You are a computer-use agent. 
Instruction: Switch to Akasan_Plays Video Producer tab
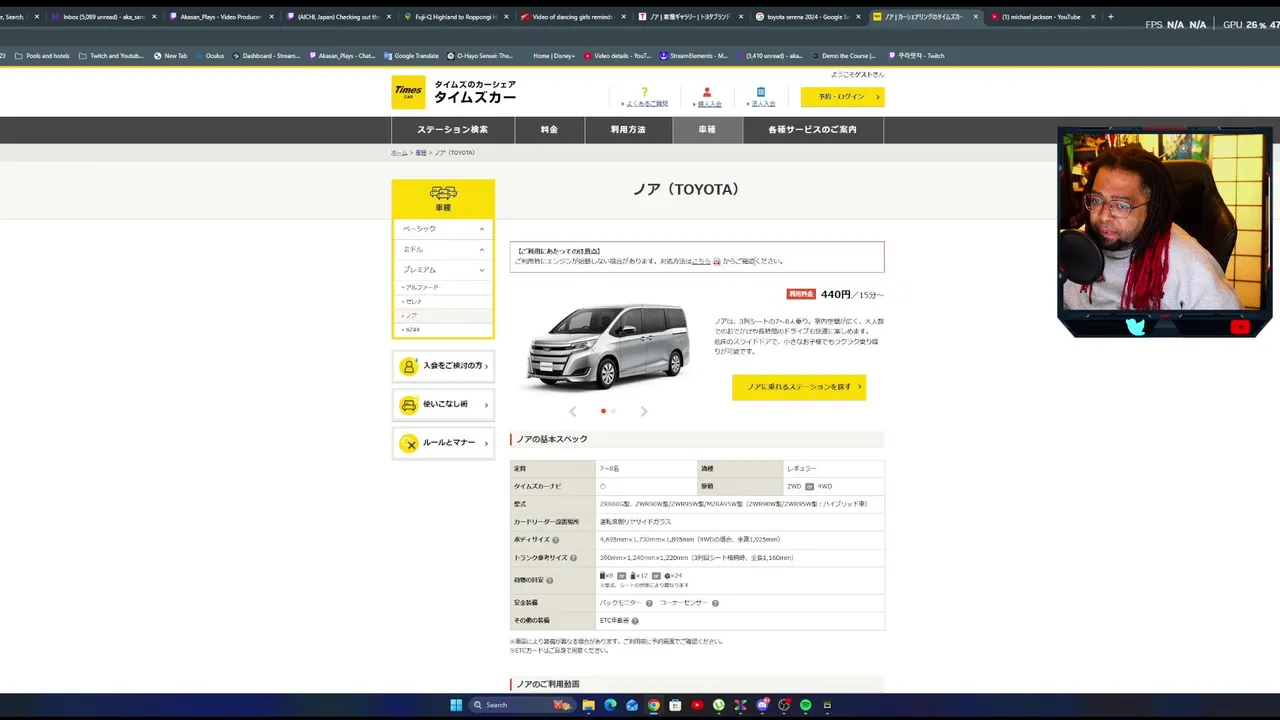point(221,17)
